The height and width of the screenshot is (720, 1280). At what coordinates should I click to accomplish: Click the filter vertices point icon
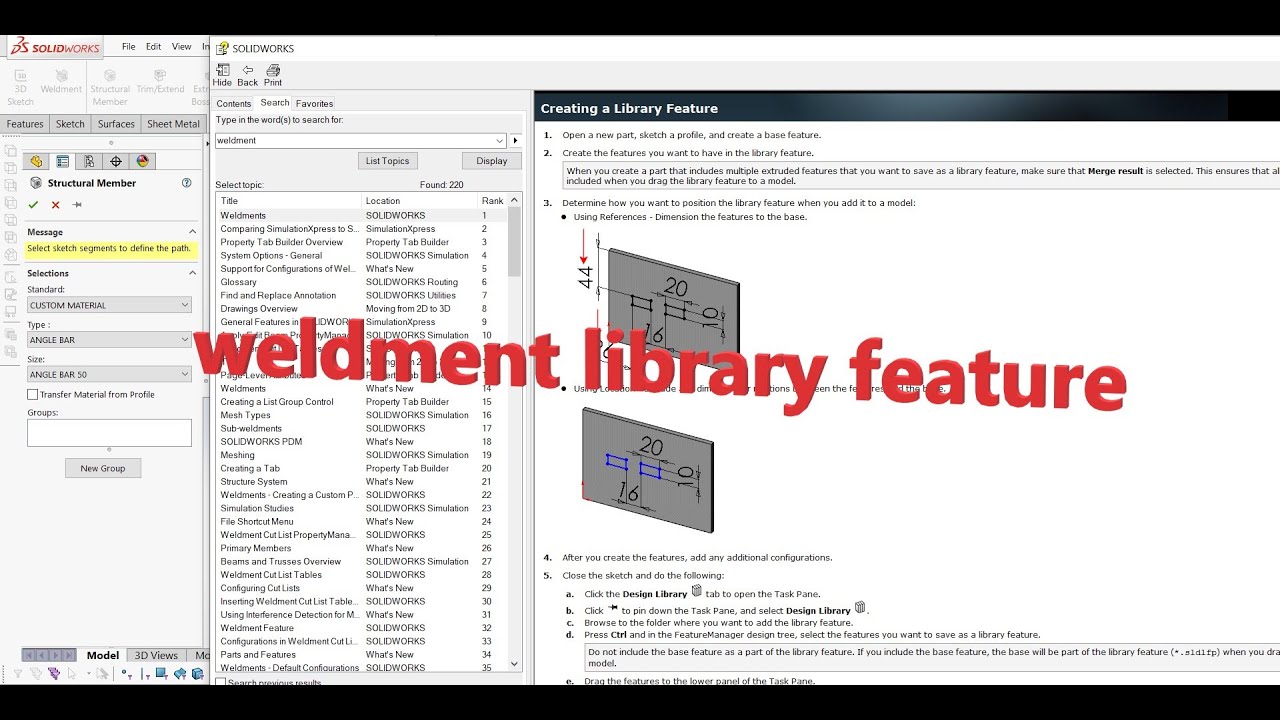click(x=126, y=673)
